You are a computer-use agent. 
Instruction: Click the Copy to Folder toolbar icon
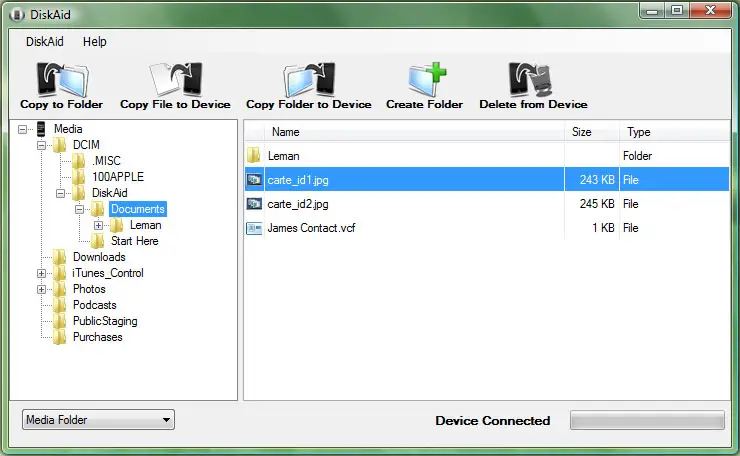62,79
